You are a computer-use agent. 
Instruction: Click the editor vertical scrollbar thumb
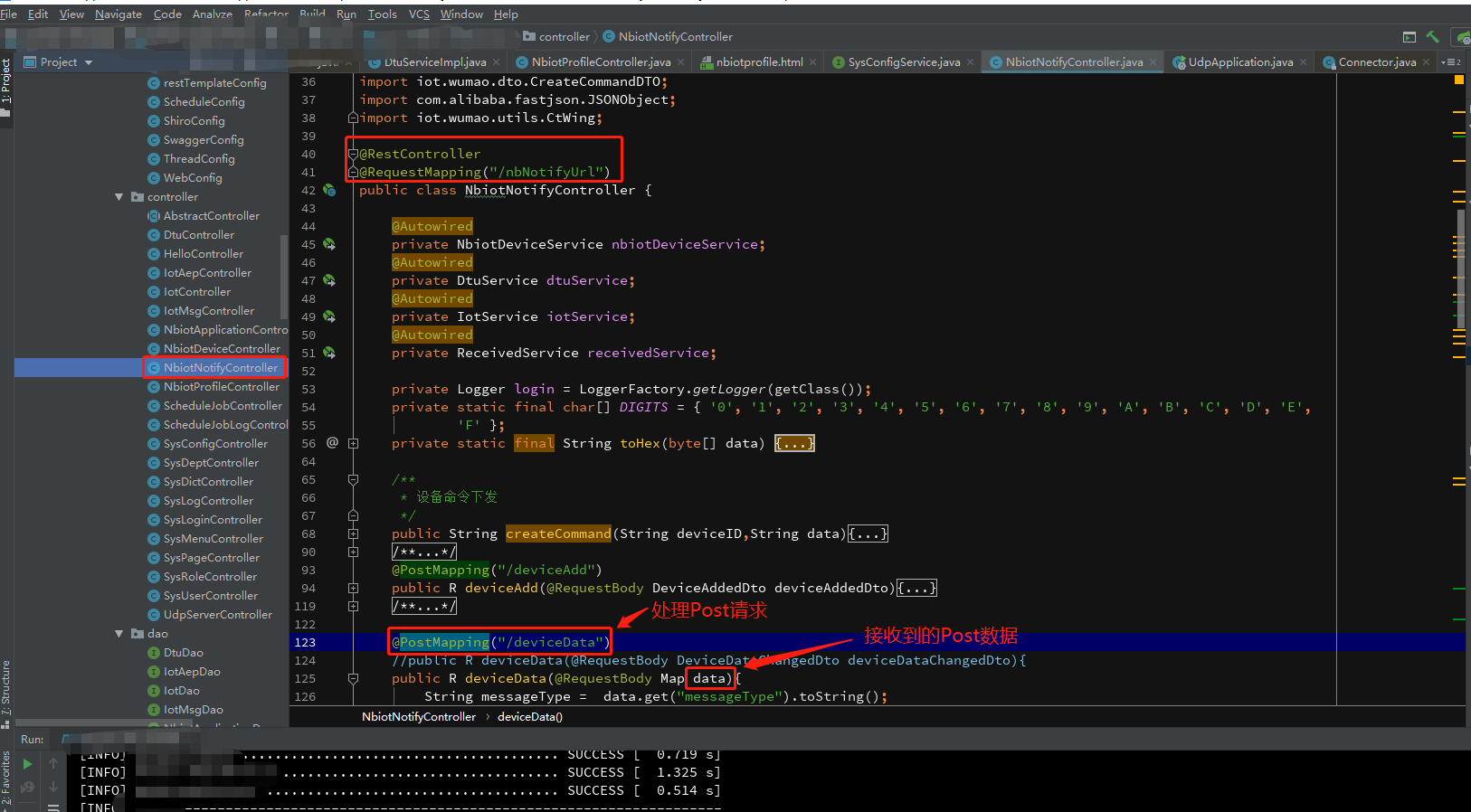pyautogui.click(x=1461, y=269)
